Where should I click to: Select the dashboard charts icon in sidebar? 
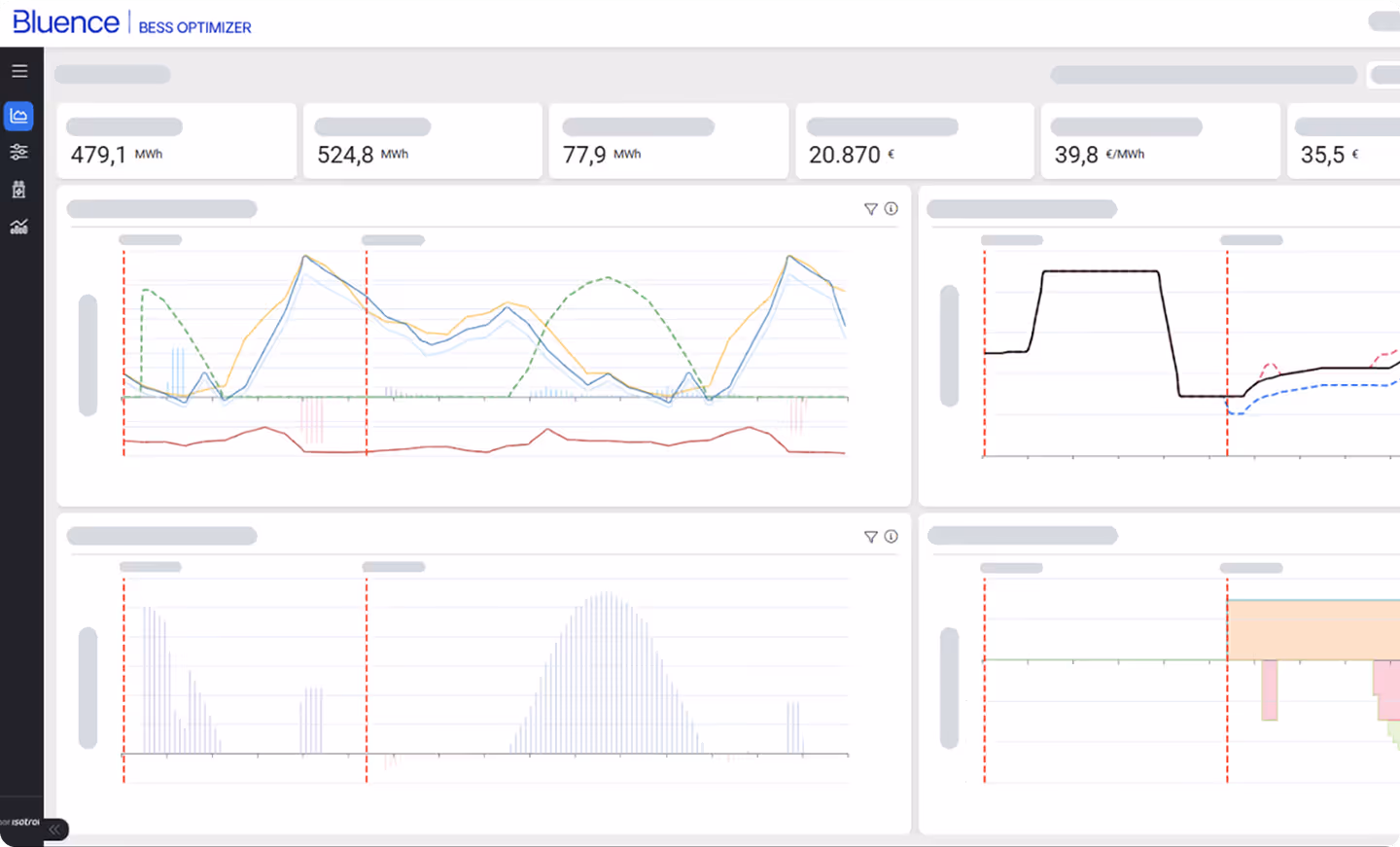[x=19, y=116]
